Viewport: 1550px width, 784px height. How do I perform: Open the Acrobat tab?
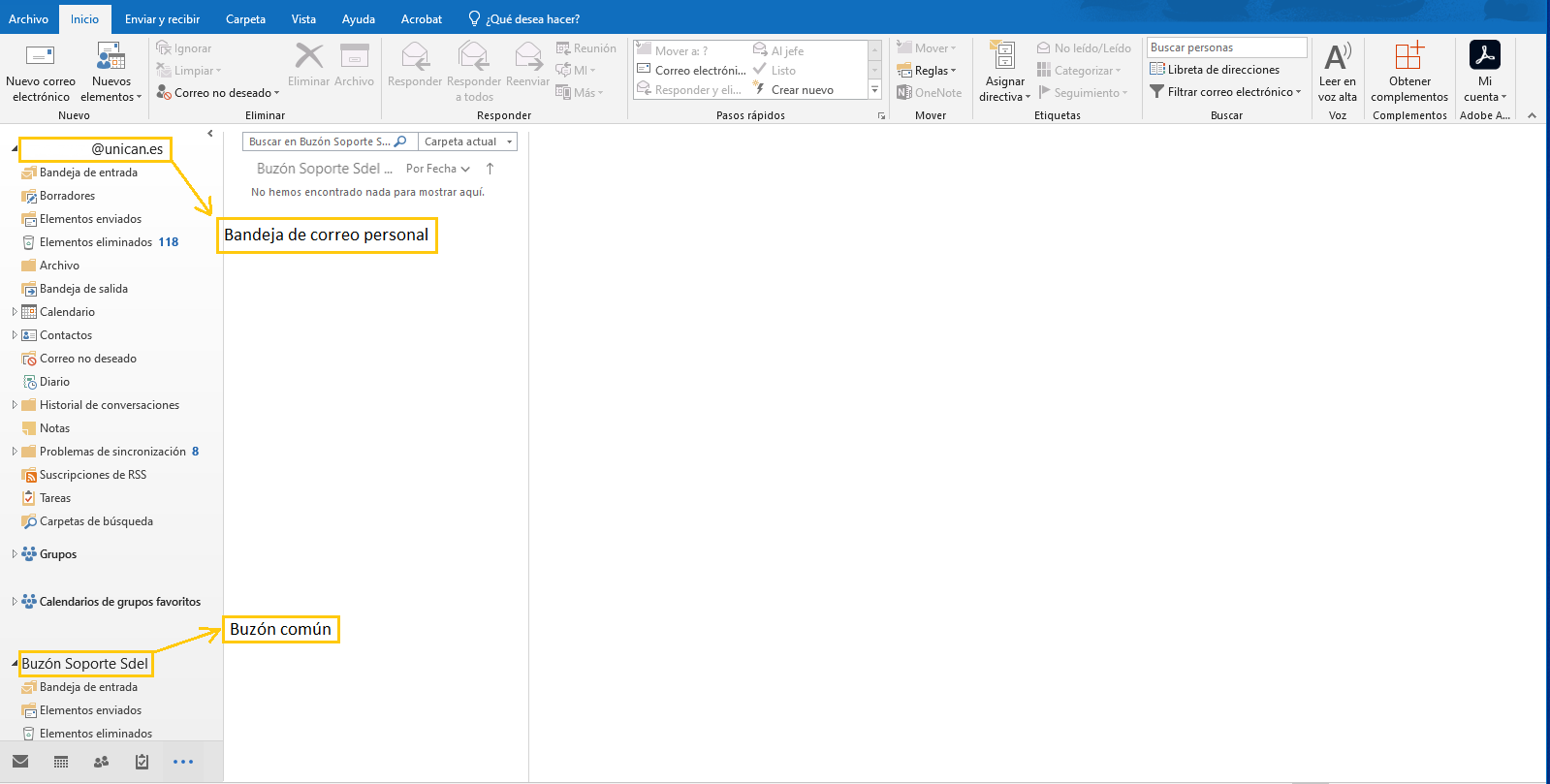coord(422,19)
